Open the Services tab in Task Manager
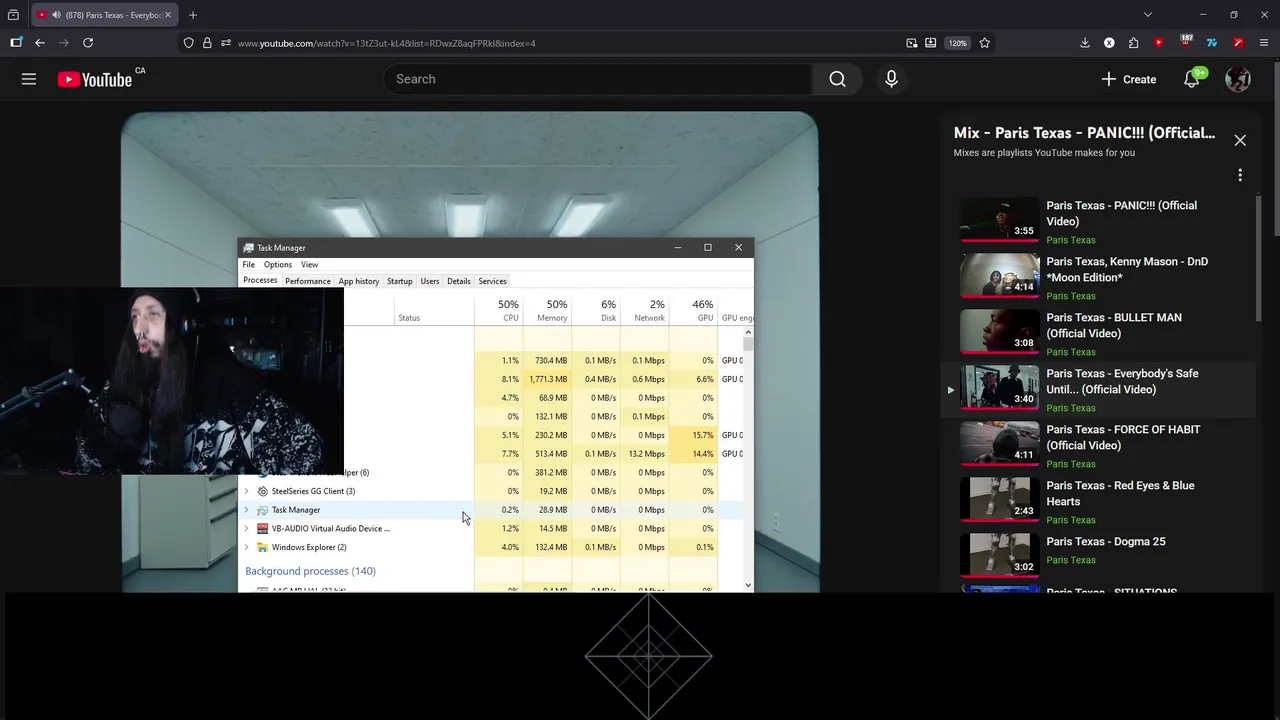1280x720 pixels. (x=493, y=281)
